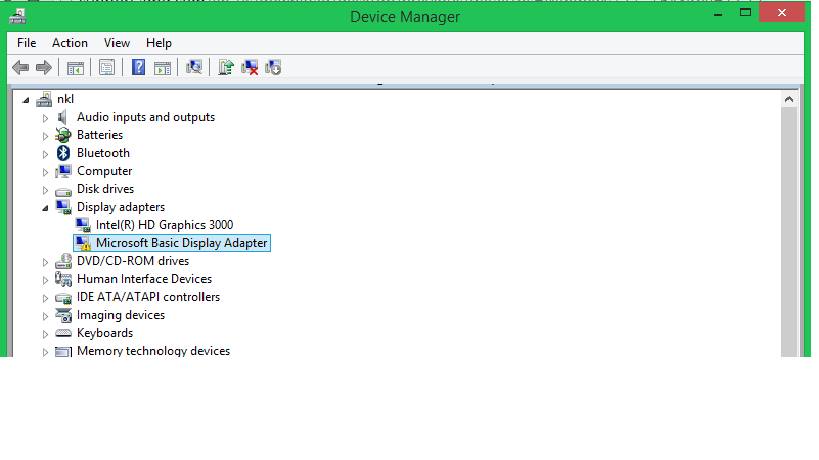Viewport: 819px width, 460px height.
Task: Expand the Computer node
Action: click(45, 172)
